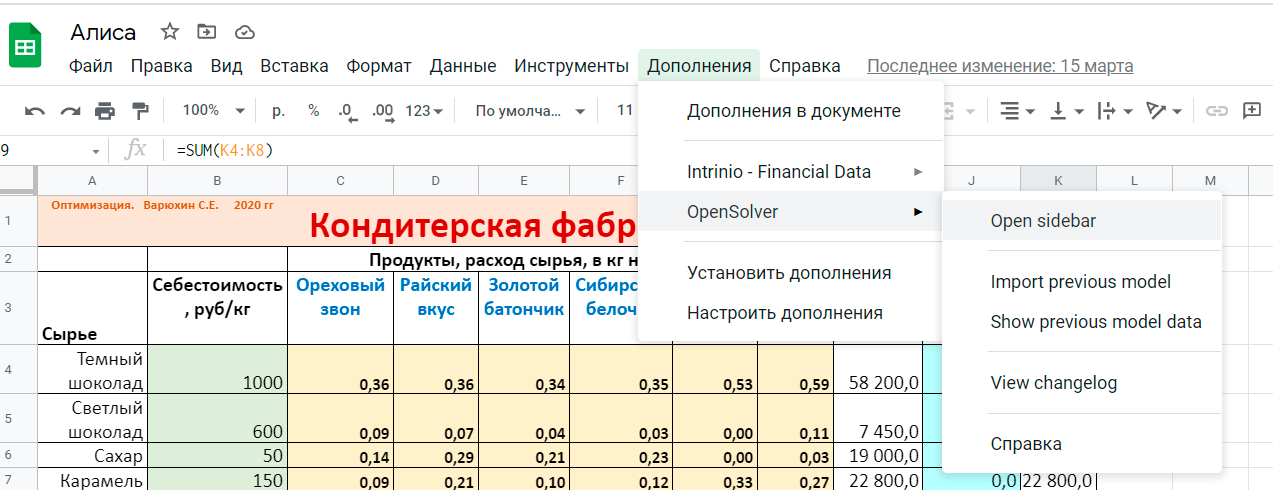Select cell with value 58 200,0

(878, 369)
